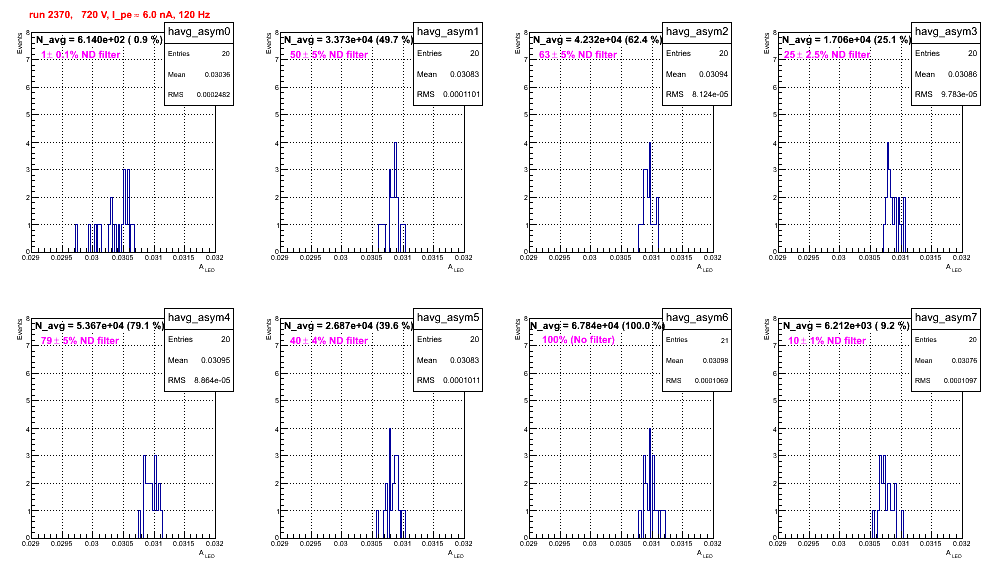Click the N_avg = 2.687e+04 label
The image size is (996, 572).
click(348, 325)
